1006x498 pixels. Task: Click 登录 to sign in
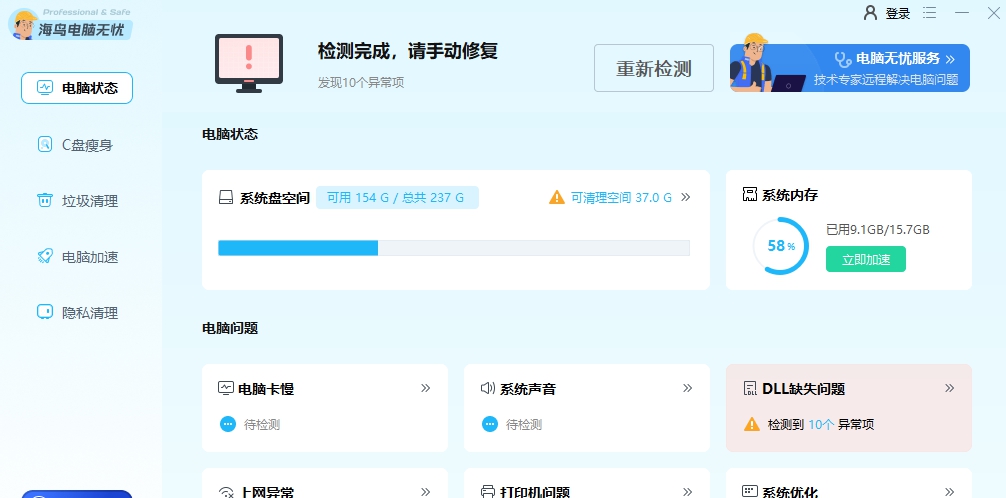point(898,13)
